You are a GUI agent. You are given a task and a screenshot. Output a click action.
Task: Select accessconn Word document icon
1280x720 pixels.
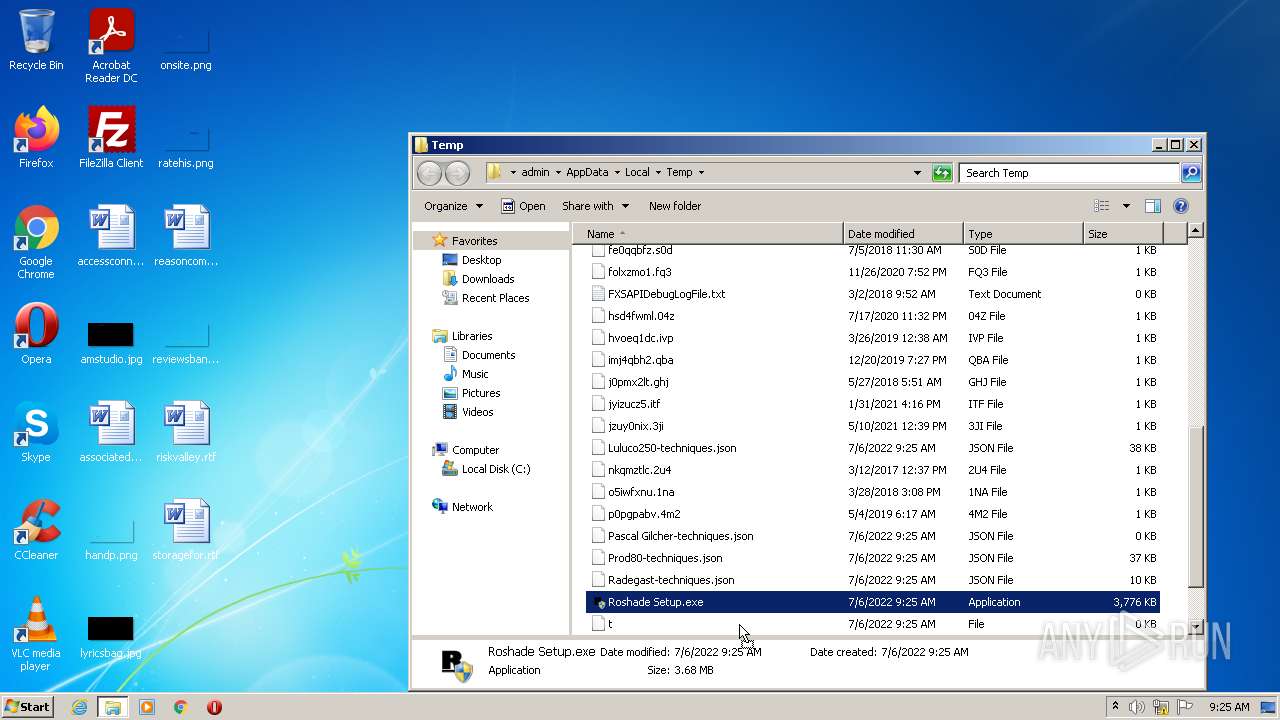coord(111,236)
